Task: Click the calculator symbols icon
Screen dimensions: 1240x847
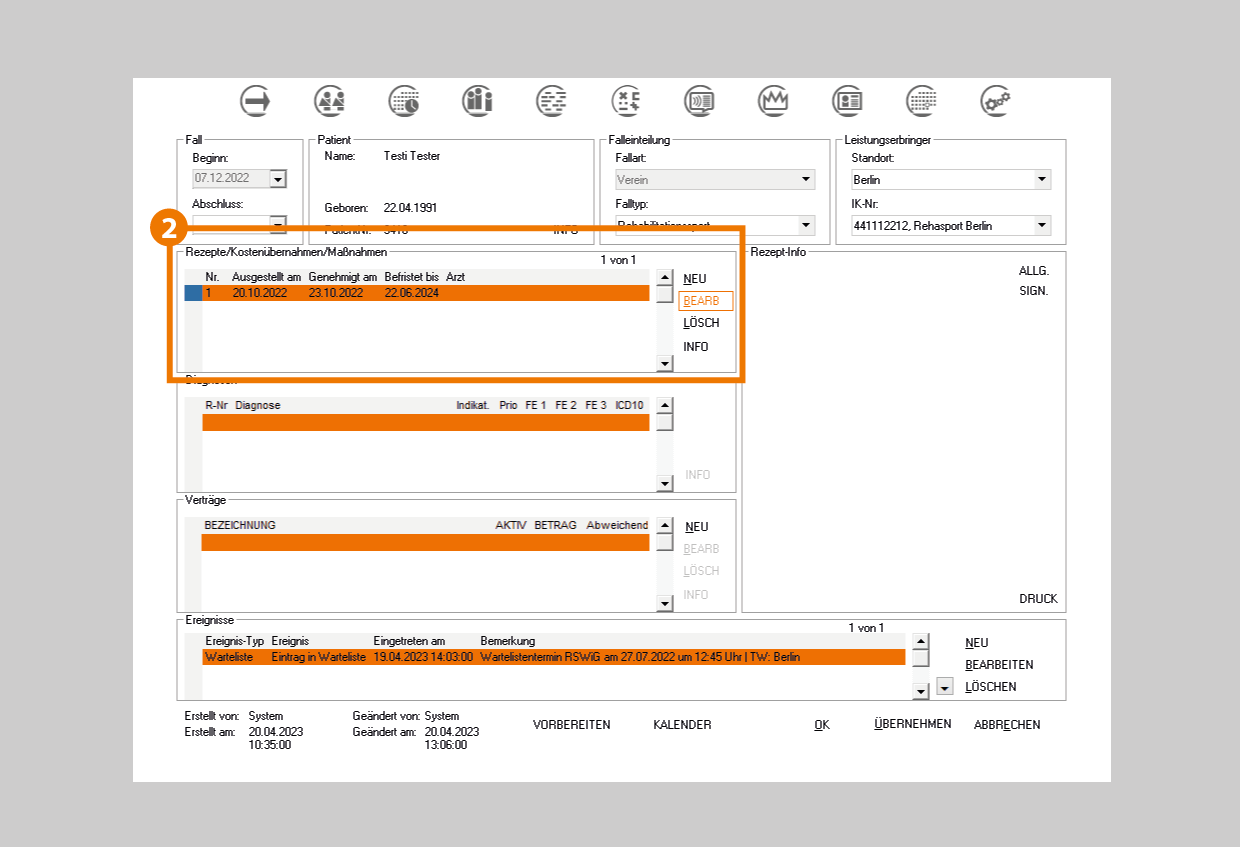Action: coord(626,100)
